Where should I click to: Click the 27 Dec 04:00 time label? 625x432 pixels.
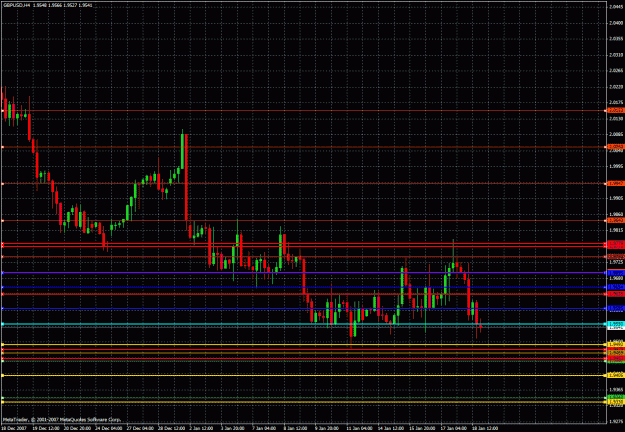140,428
